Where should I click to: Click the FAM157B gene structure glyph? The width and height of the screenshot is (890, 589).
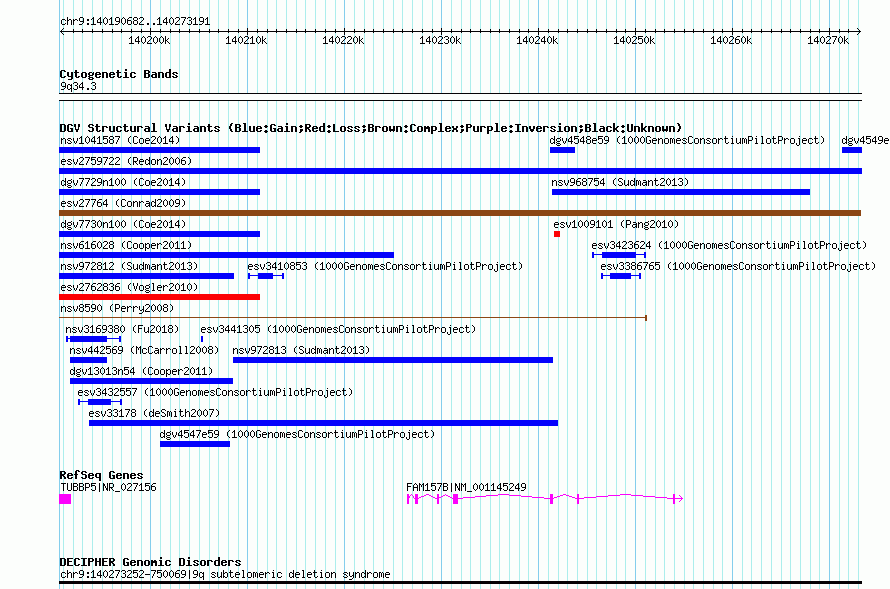(545, 499)
